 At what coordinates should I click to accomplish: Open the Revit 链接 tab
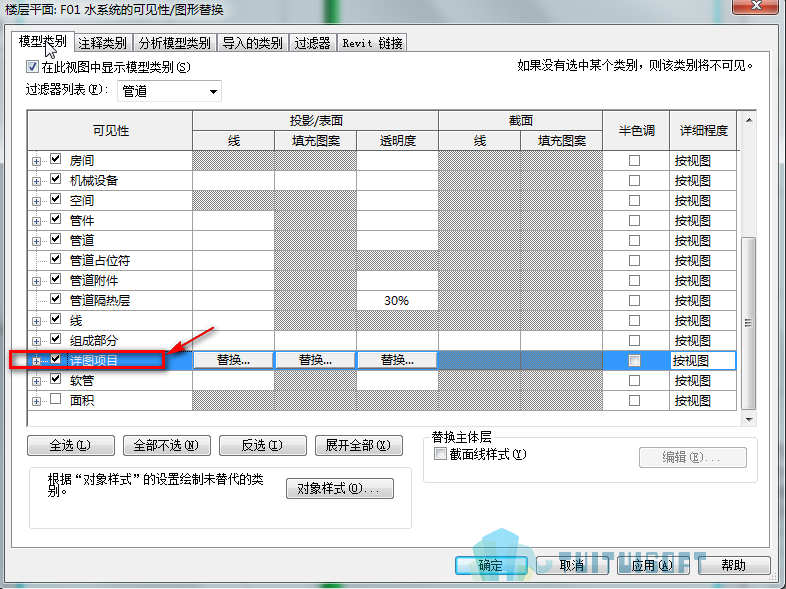coord(372,43)
